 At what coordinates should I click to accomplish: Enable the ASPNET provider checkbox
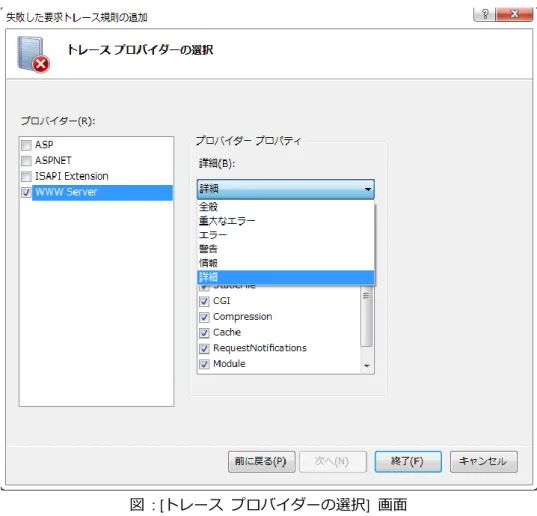coord(26,161)
